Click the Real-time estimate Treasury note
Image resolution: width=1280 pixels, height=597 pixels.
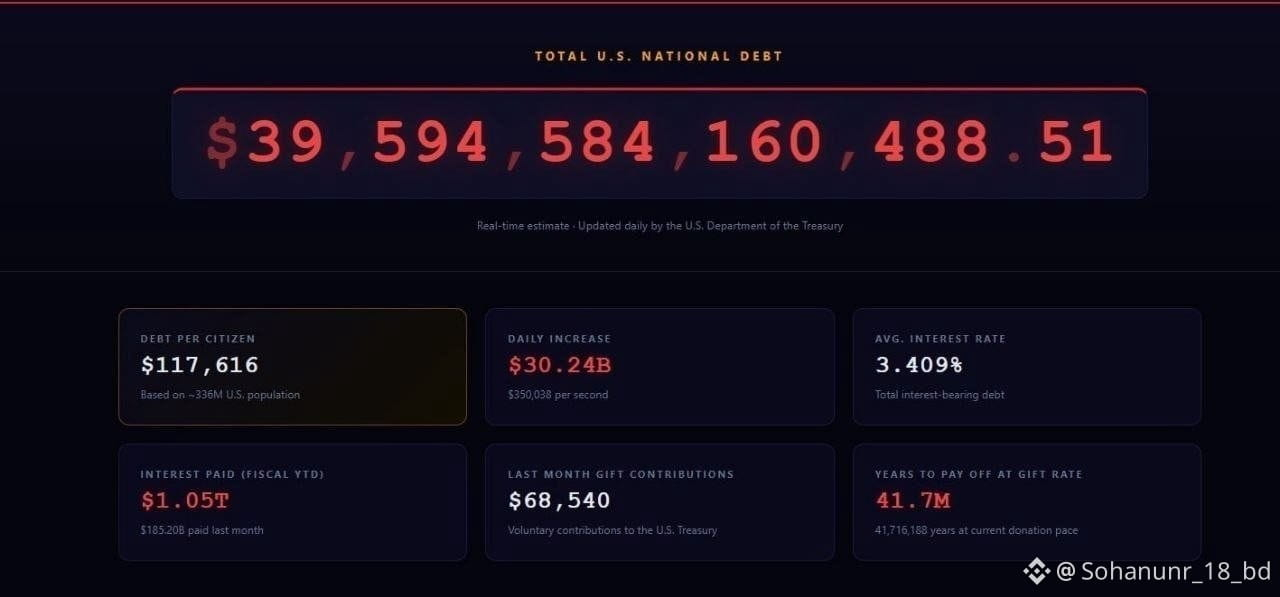(x=660, y=226)
